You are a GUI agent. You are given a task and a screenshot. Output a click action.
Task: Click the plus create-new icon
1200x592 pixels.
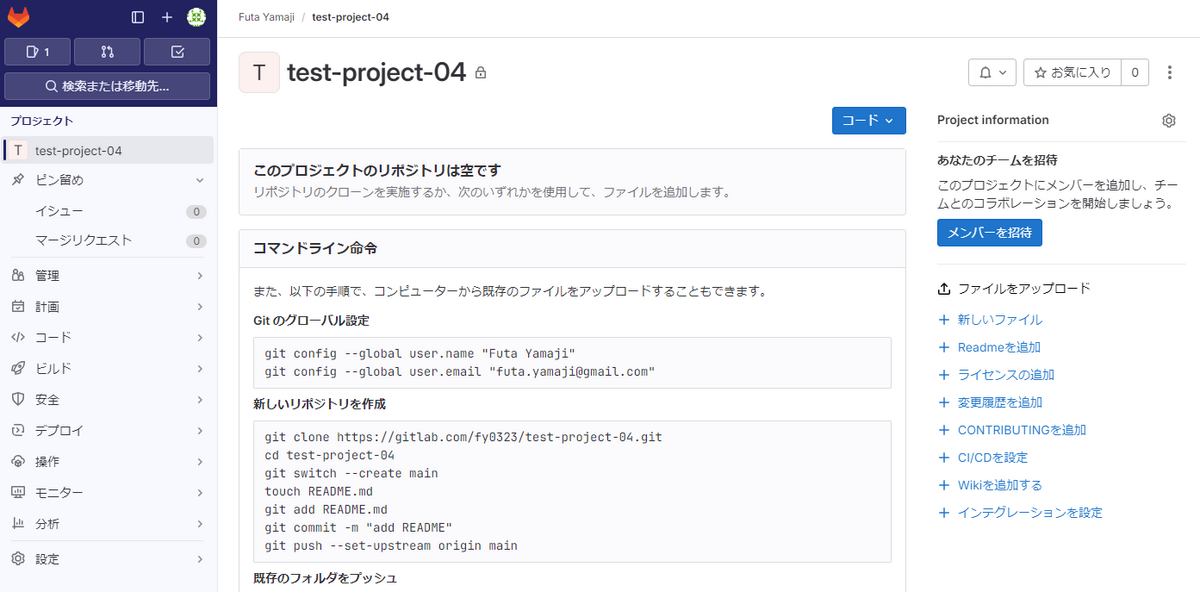pos(167,17)
